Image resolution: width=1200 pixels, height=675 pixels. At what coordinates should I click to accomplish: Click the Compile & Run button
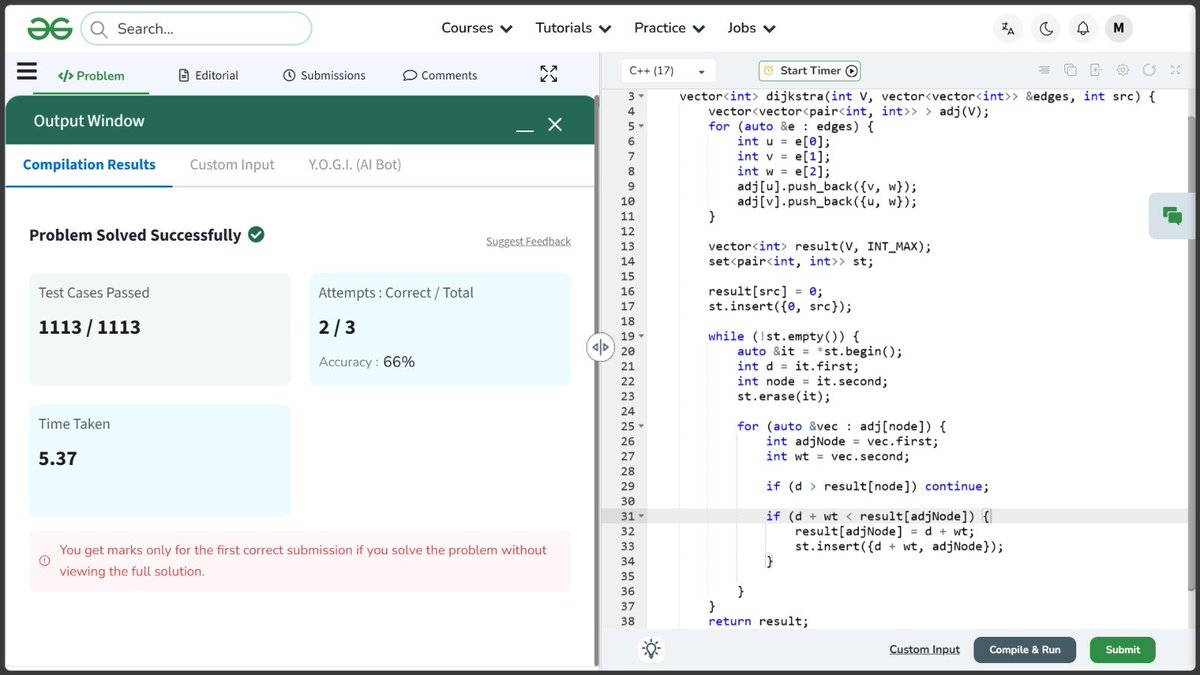[x=1025, y=649]
